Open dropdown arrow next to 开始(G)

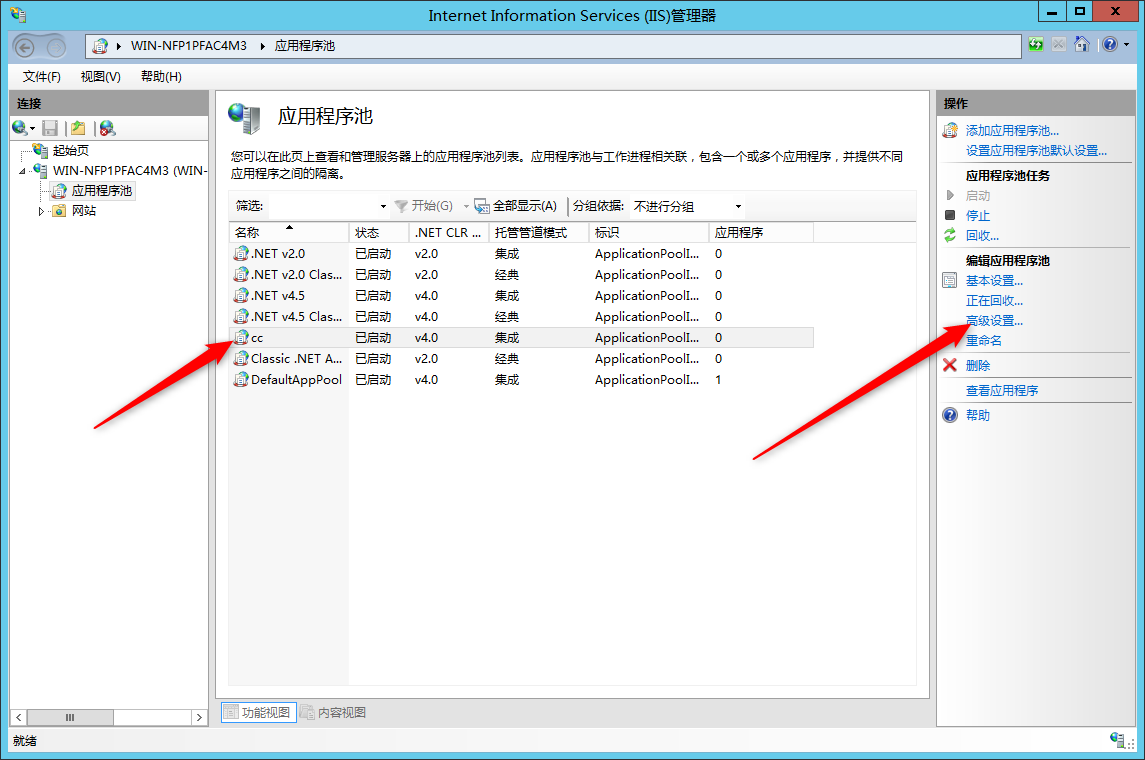point(466,207)
